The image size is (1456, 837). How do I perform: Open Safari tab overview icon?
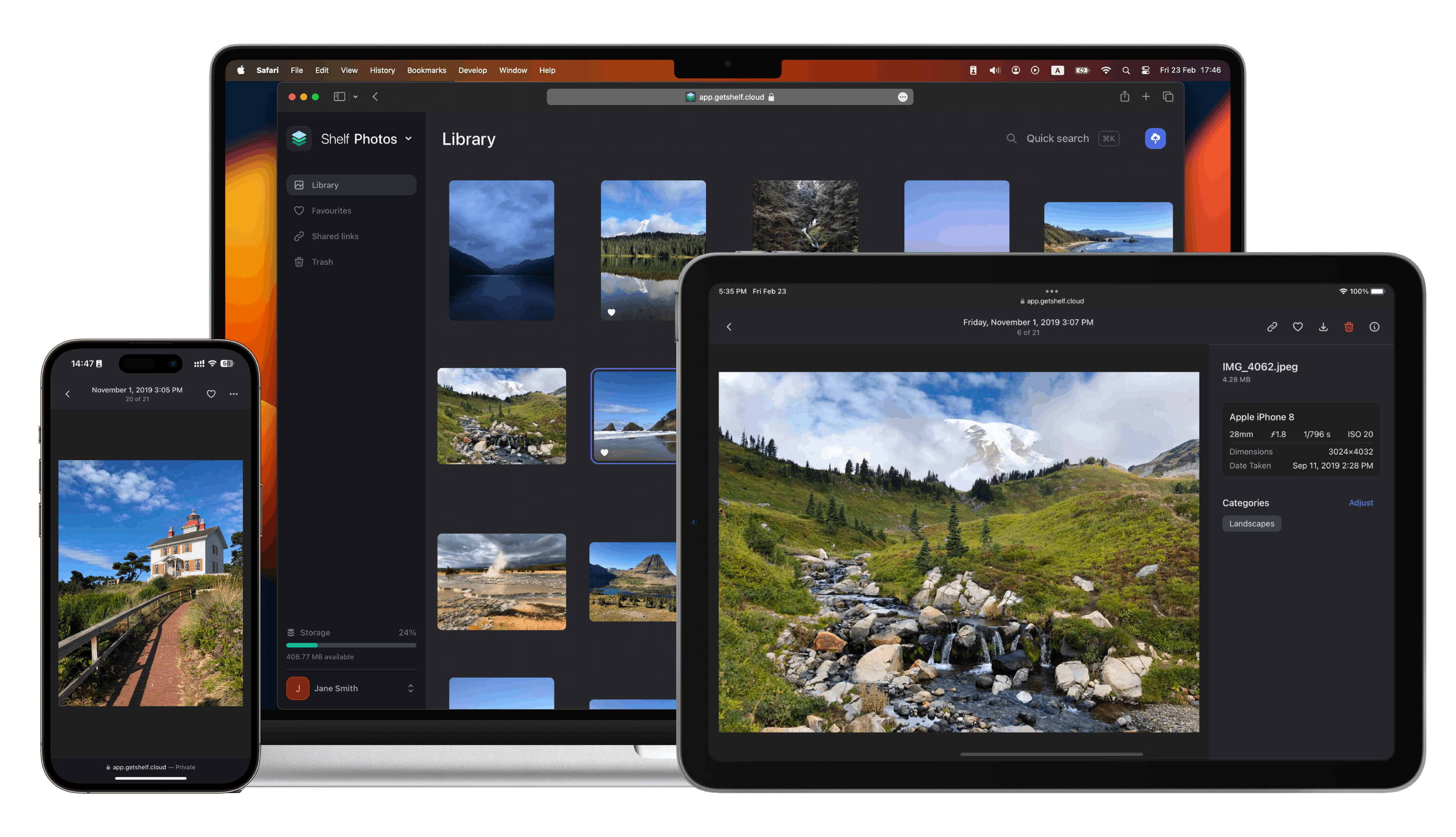click(1168, 97)
